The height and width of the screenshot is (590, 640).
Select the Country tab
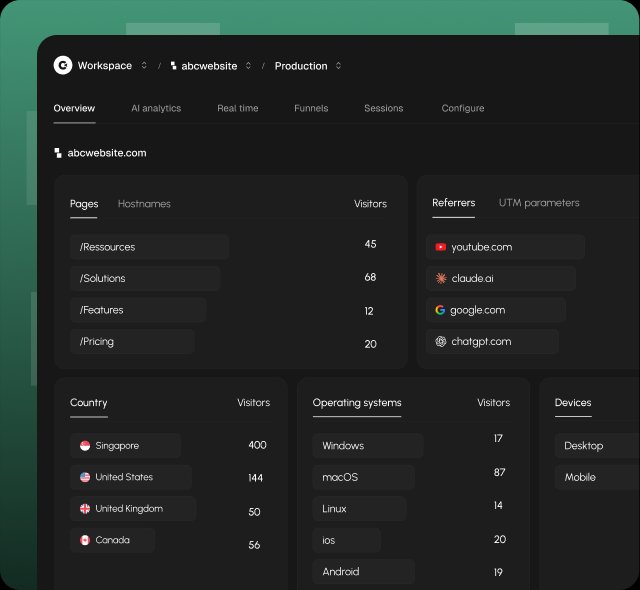click(x=89, y=403)
